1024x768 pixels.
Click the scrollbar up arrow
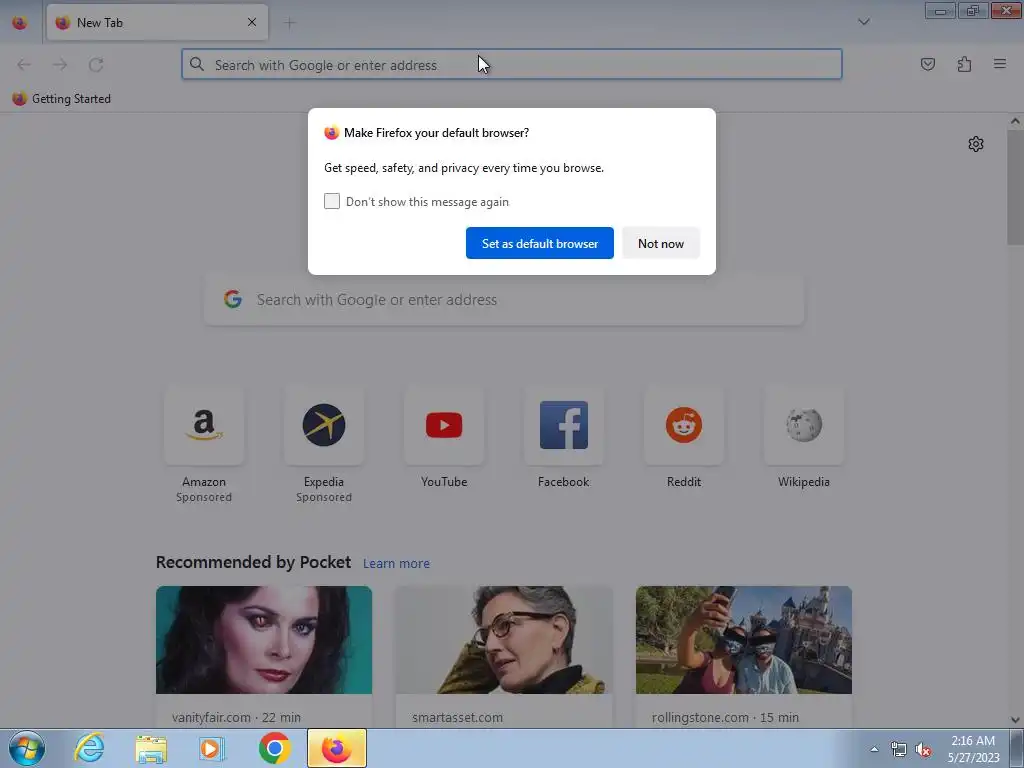[1015, 121]
